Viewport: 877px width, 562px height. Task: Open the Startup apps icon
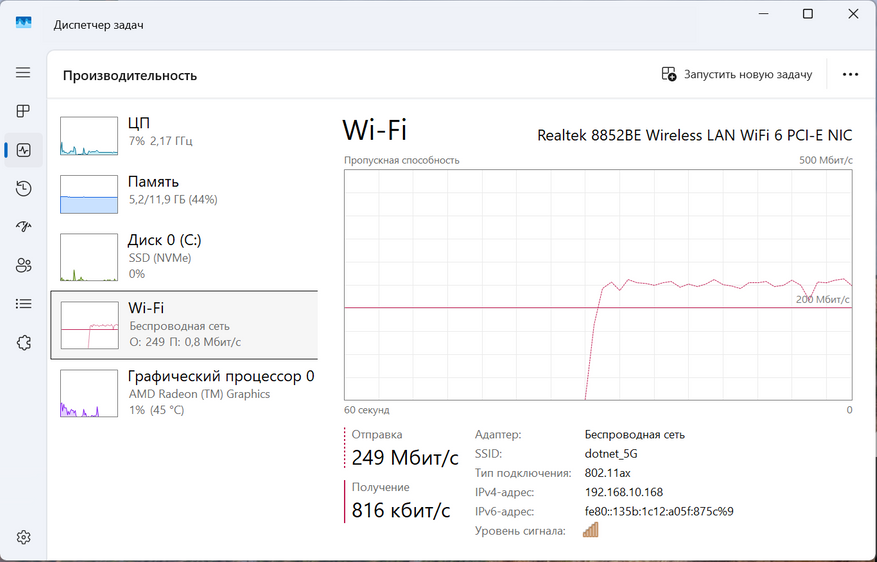coord(23,227)
